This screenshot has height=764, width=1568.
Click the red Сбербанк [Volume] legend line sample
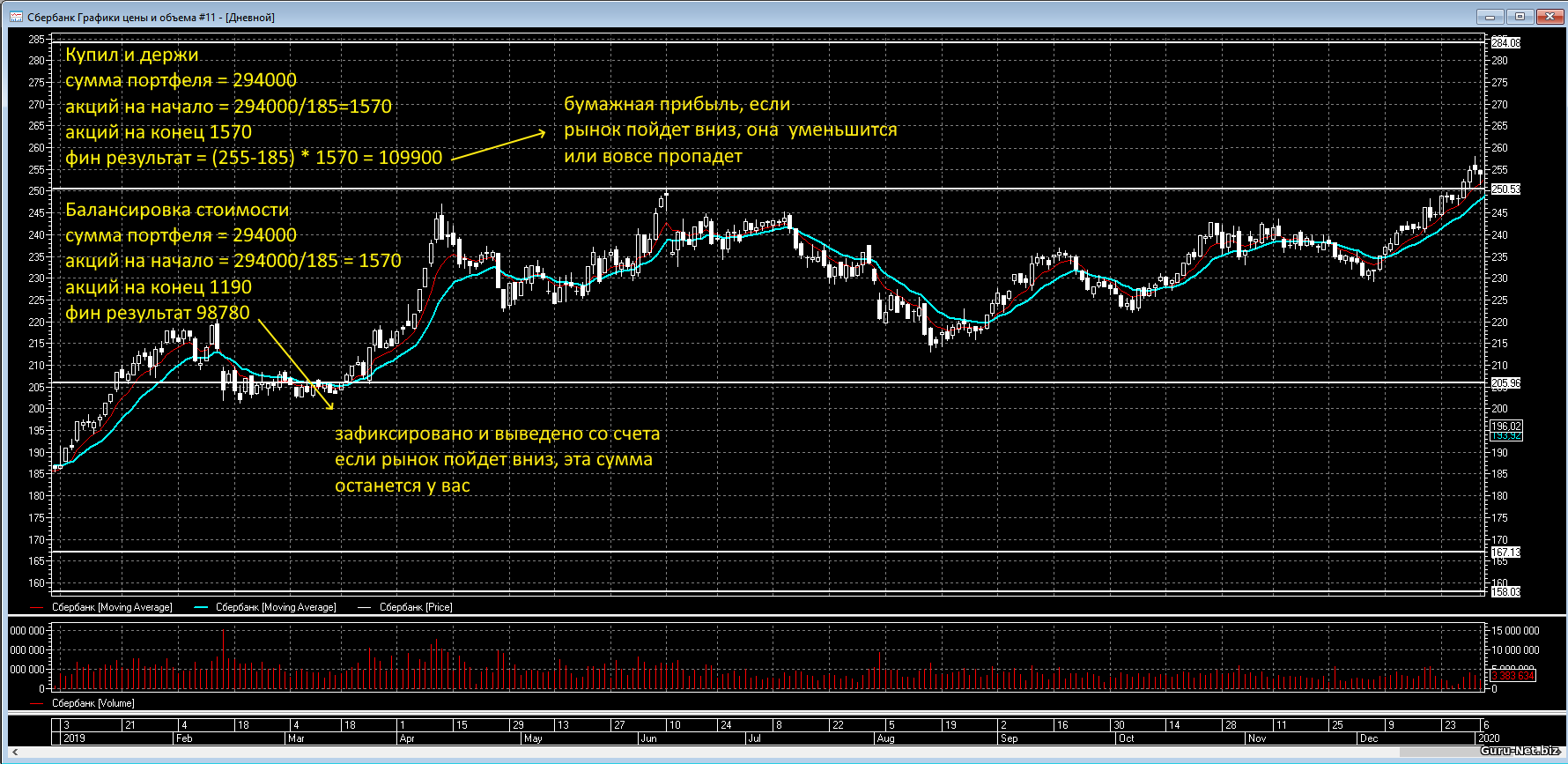point(37,703)
